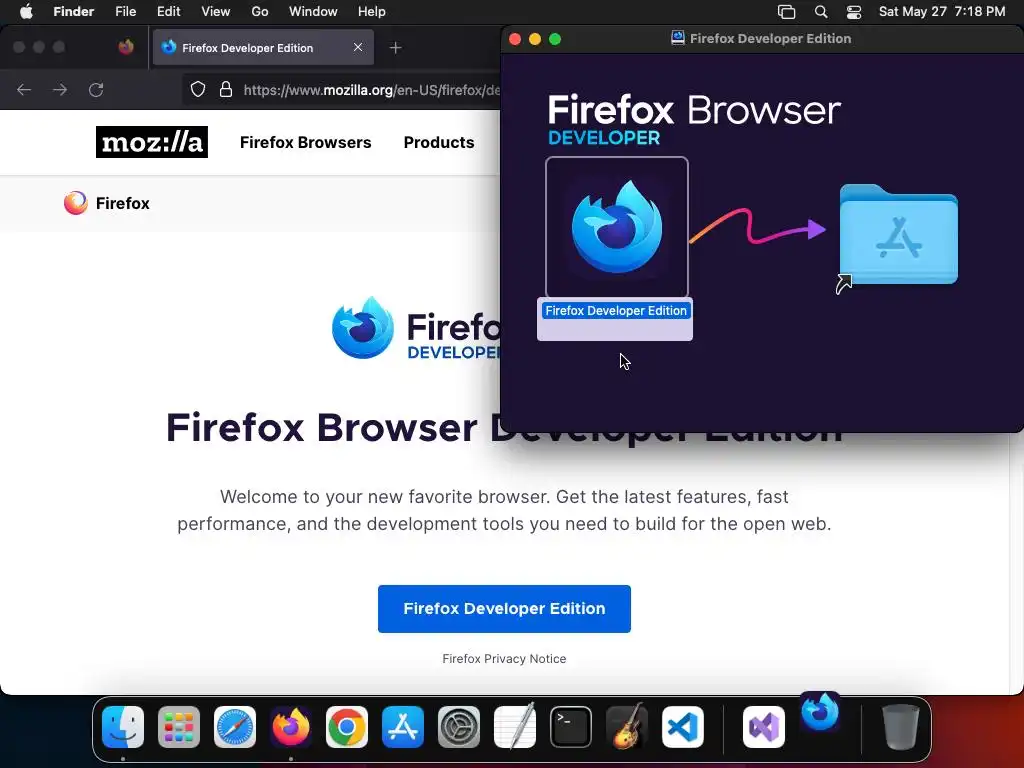This screenshot has height=768, width=1024.
Task: Open GarageBand from the Dock
Action: tap(627, 727)
